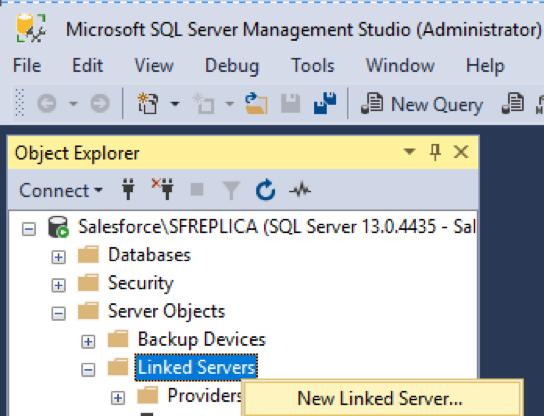Click Connect Object Explorer plug icon
The width and height of the screenshot is (544, 416).
[x=128, y=189]
